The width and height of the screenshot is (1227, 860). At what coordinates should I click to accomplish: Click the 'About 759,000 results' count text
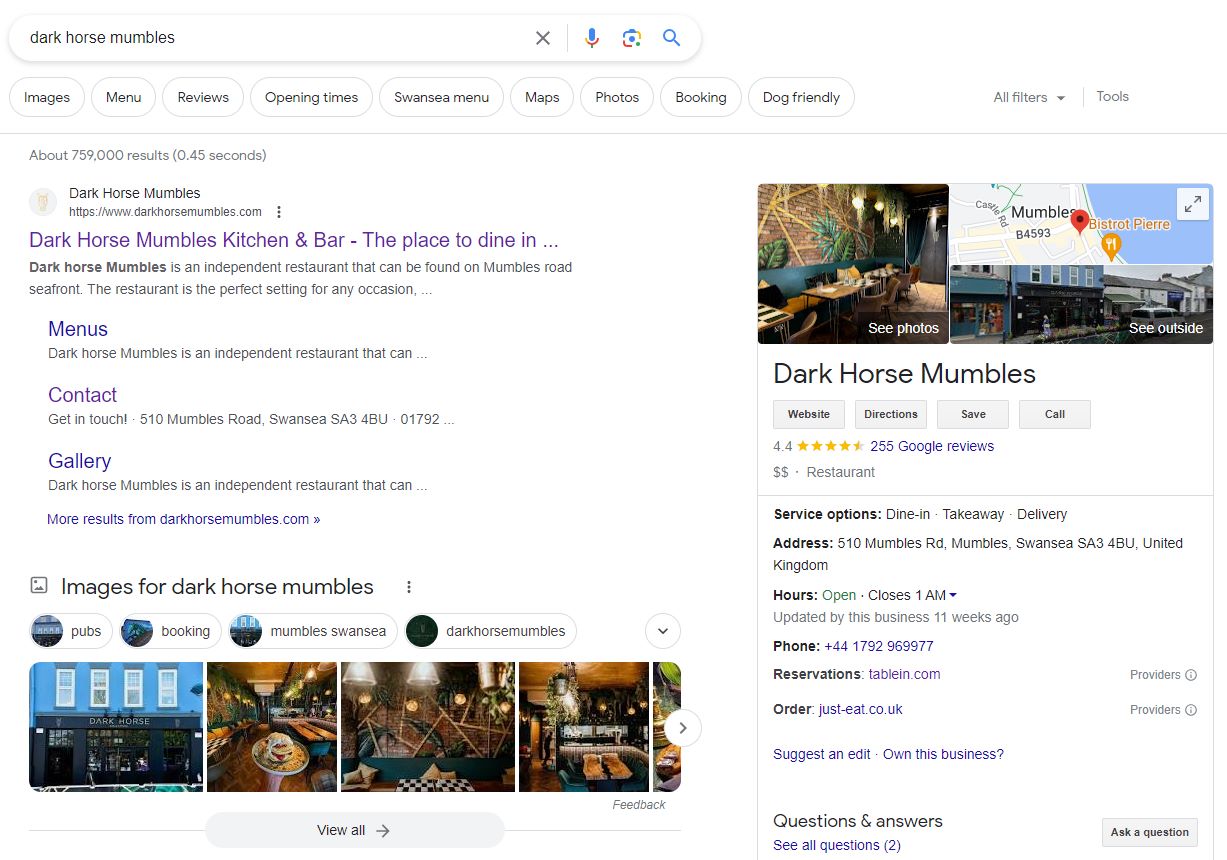pyautogui.click(x=148, y=155)
